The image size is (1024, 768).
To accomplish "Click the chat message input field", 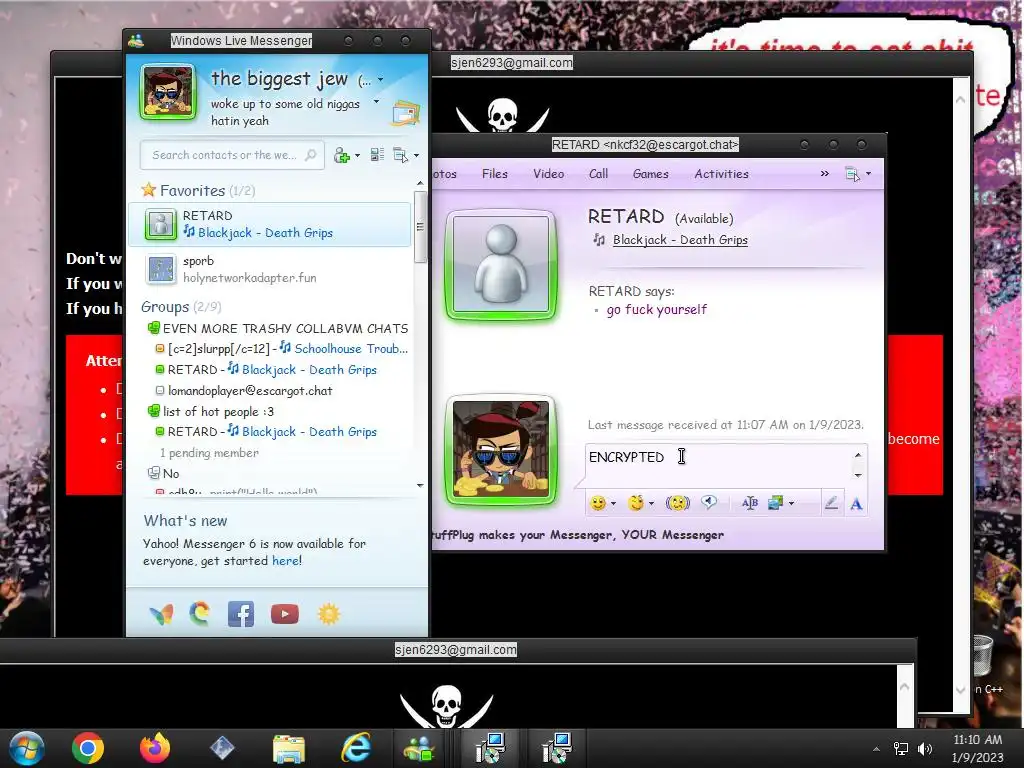I will (x=718, y=465).
